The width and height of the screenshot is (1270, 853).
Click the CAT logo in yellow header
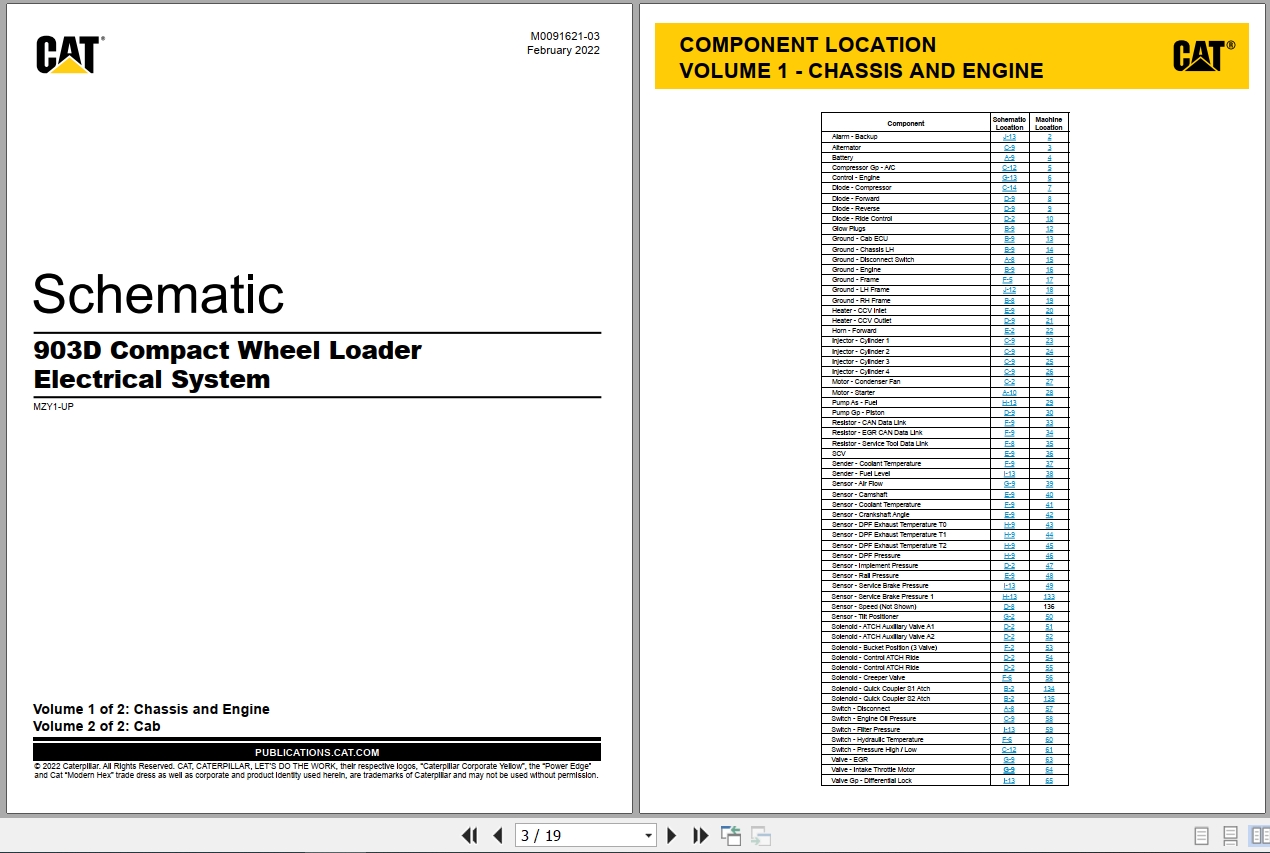point(1203,56)
